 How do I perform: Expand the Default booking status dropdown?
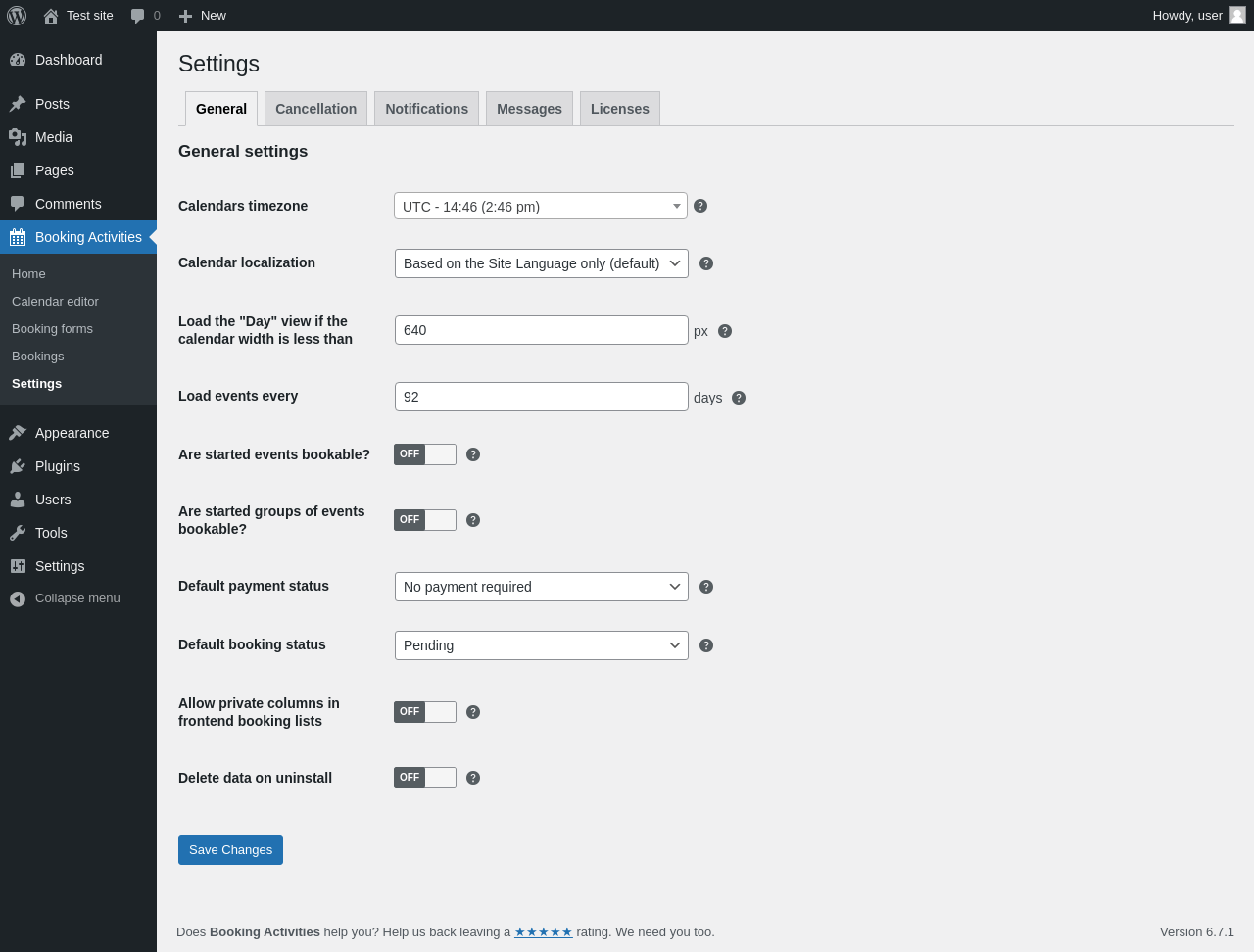(542, 645)
